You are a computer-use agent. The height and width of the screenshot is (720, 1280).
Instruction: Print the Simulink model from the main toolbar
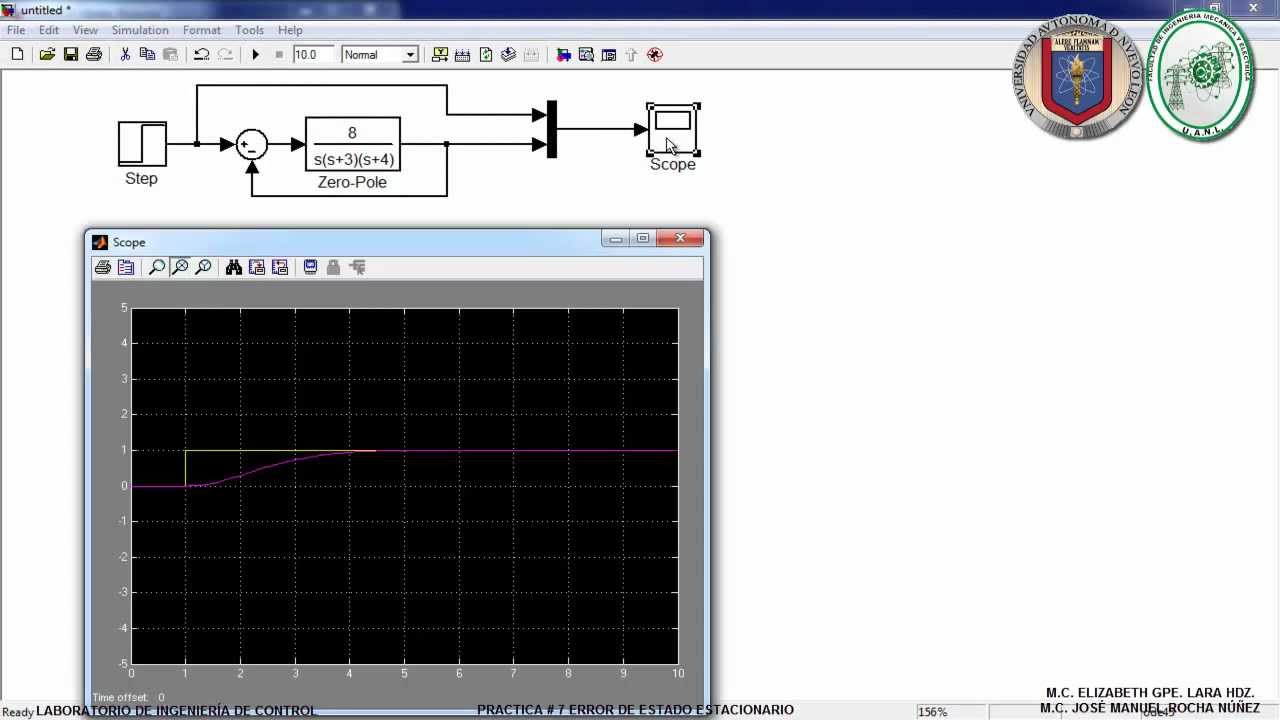(x=94, y=55)
